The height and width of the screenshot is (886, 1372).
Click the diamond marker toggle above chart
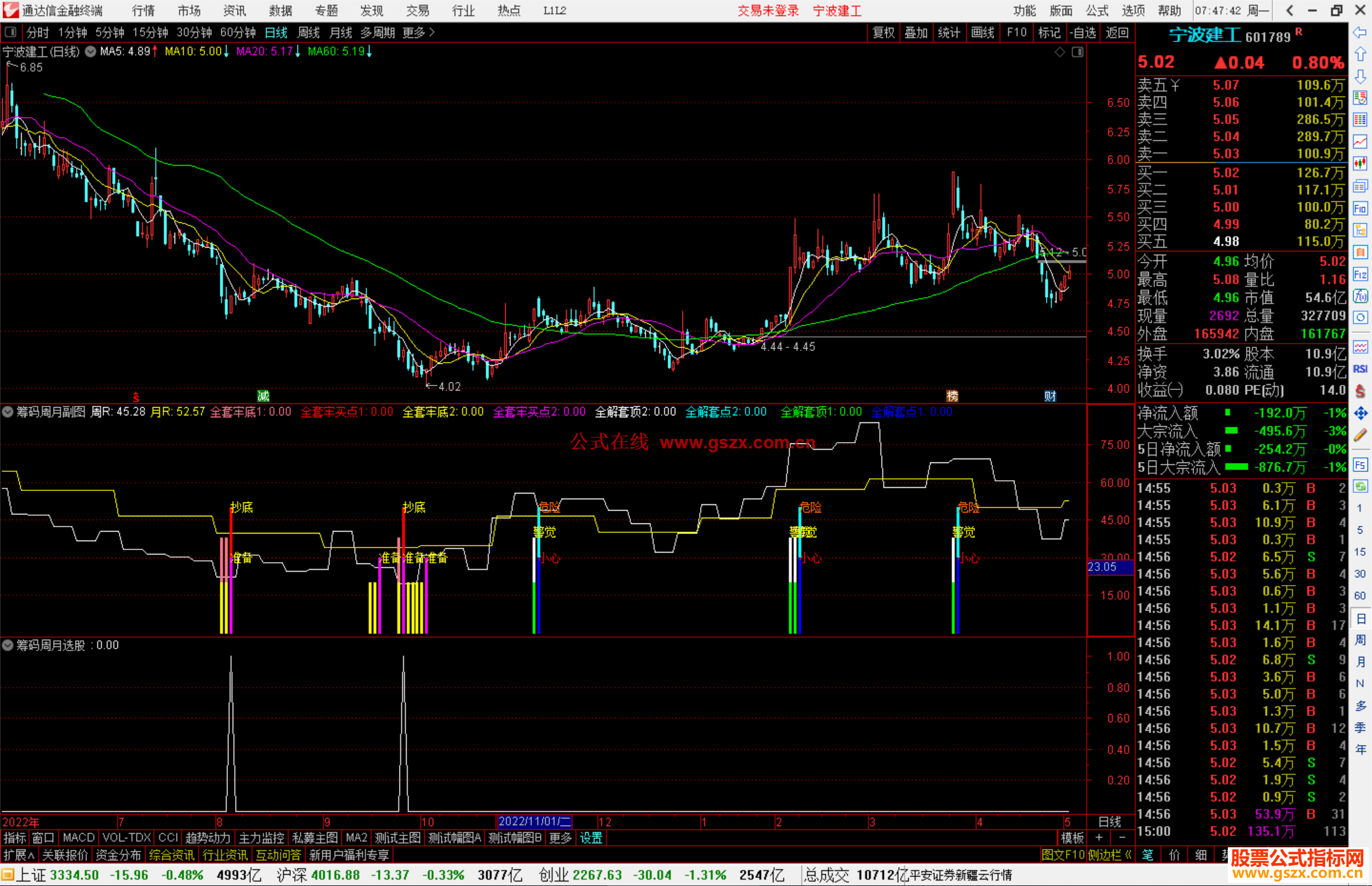[1059, 52]
